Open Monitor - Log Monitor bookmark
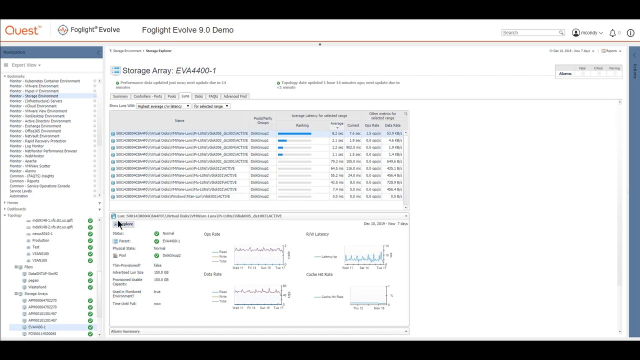The width and height of the screenshot is (640, 360). click(27, 146)
